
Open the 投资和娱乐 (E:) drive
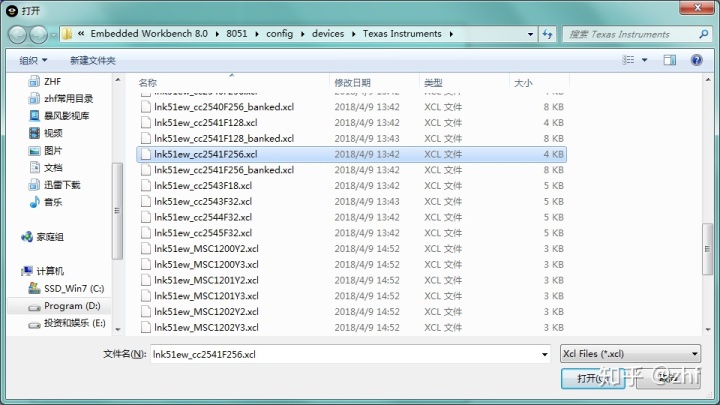[x=74, y=323]
